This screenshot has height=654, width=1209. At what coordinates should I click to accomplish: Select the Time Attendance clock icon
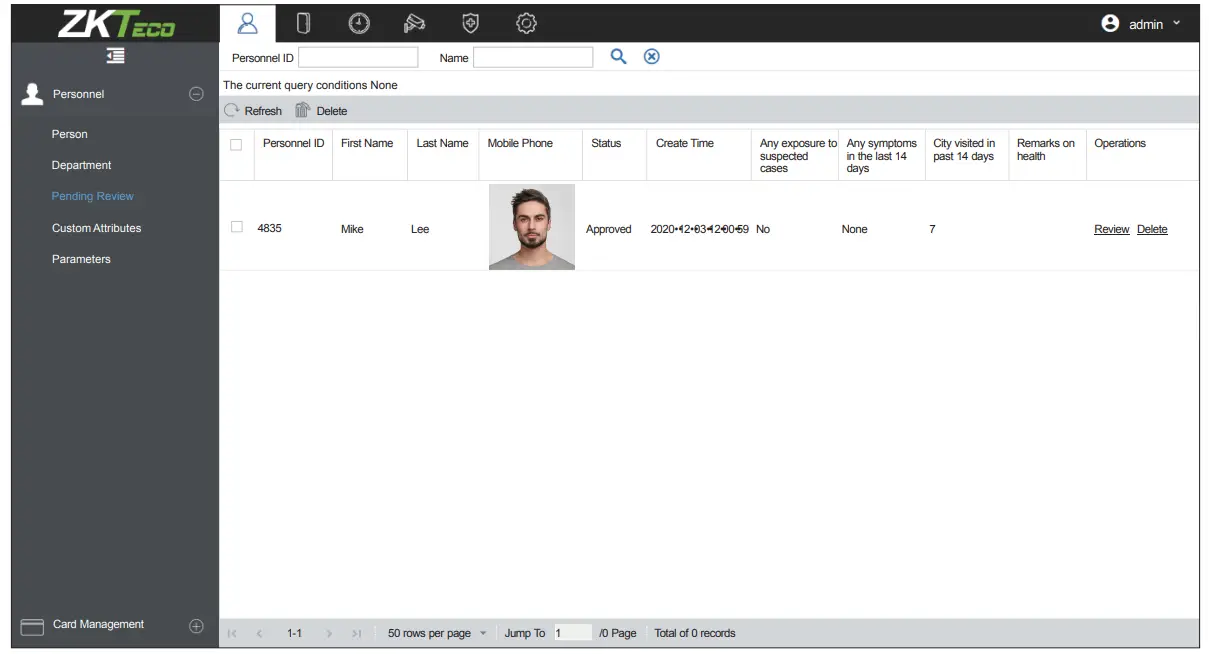point(359,23)
